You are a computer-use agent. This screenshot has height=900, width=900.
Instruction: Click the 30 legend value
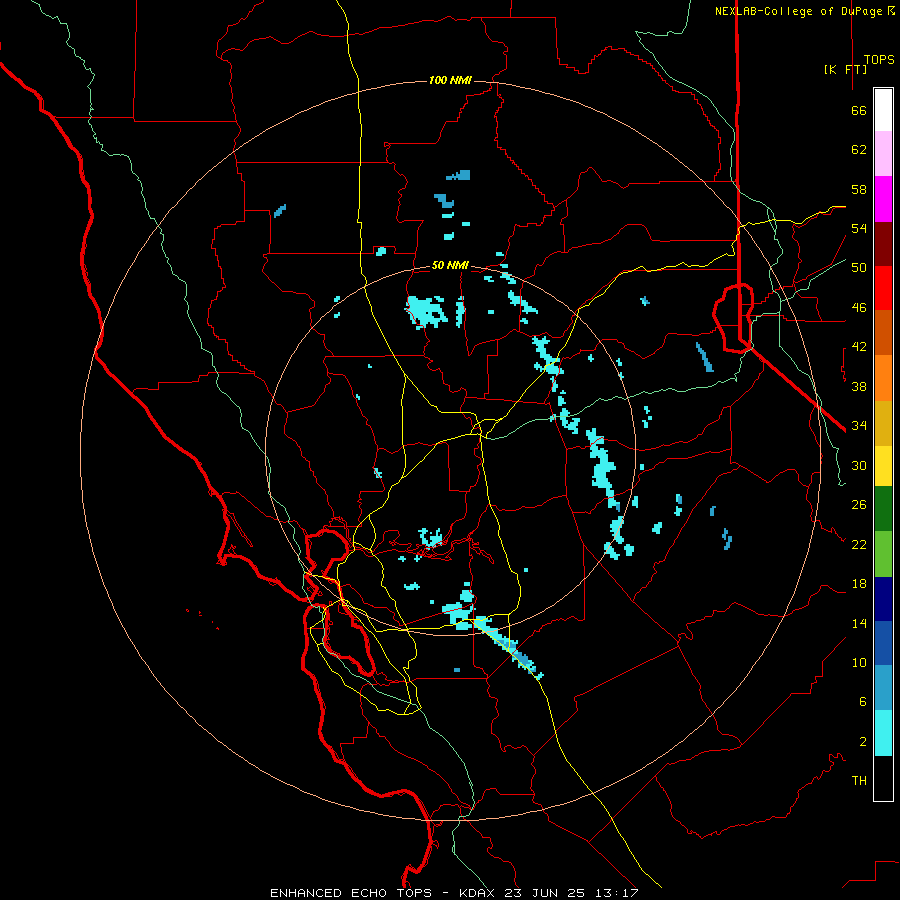pos(859,465)
